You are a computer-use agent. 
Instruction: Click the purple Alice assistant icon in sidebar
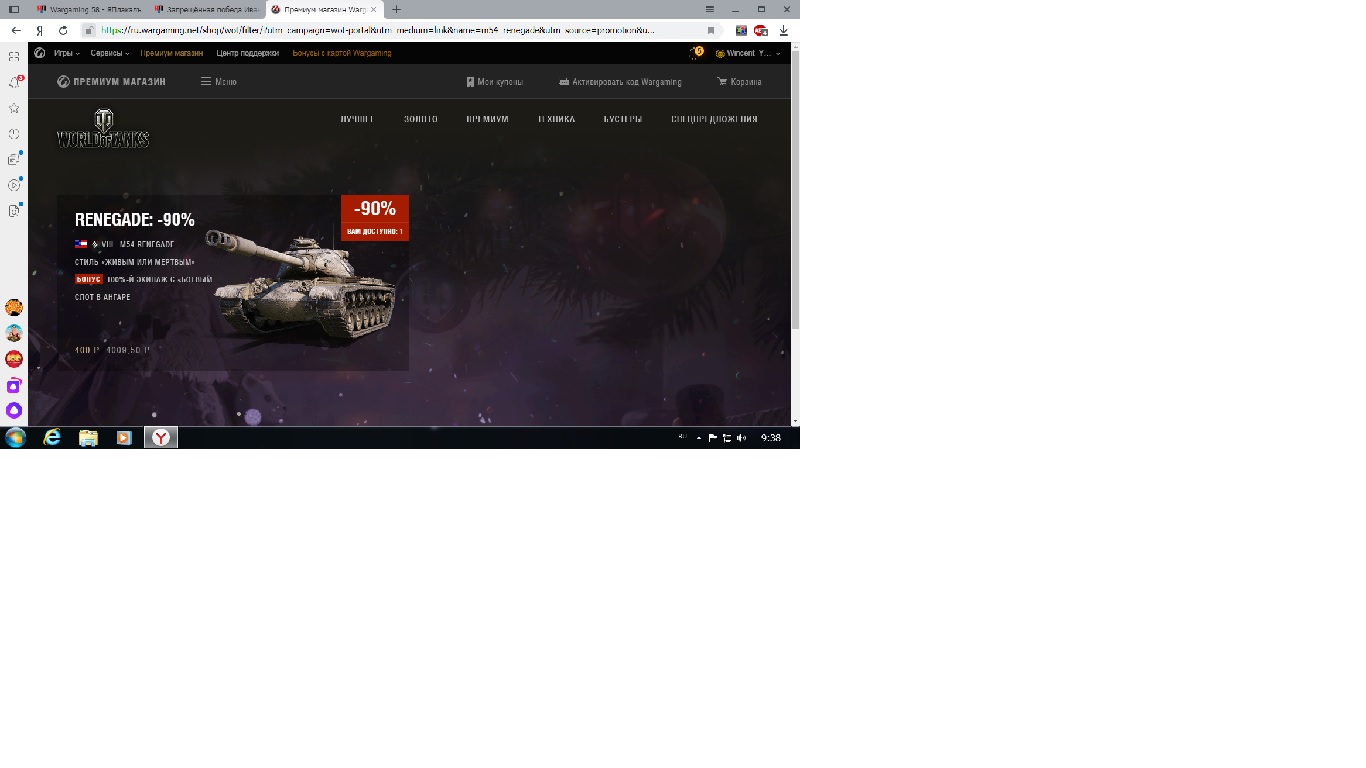pos(14,410)
